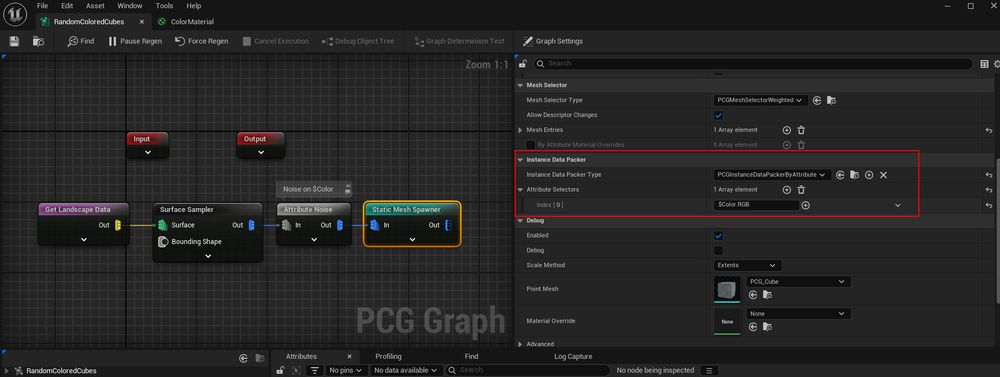This screenshot has width=1000, height=377.
Task: Delete all Attribute Selectors elements with trash icon
Action: point(801,189)
